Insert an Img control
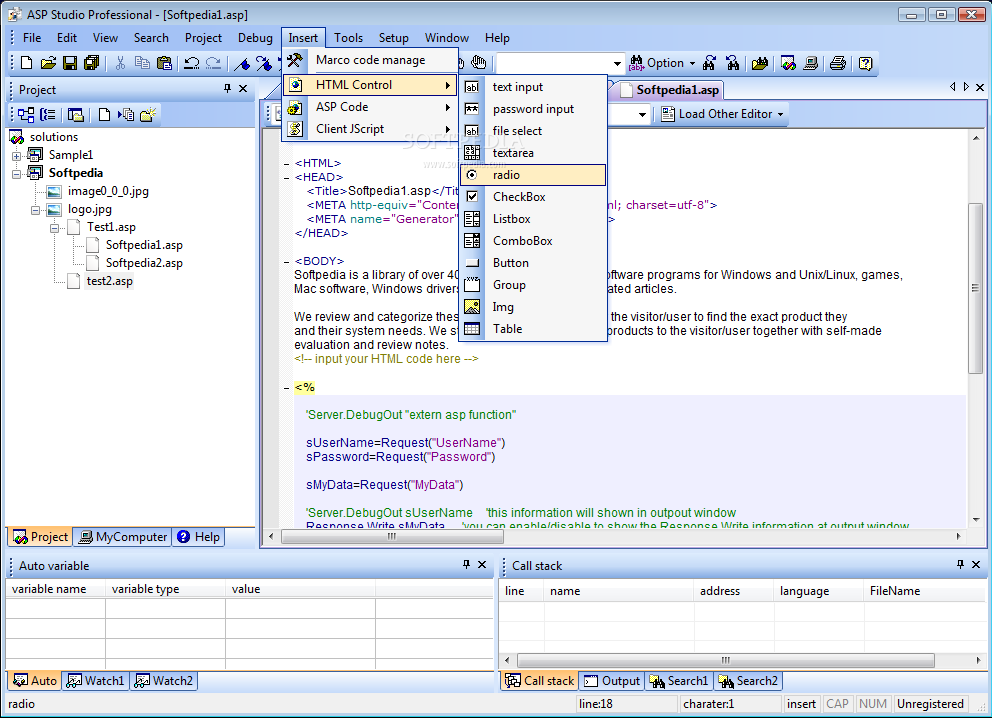Viewport: 992px width, 718px height. pyautogui.click(x=533, y=307)
